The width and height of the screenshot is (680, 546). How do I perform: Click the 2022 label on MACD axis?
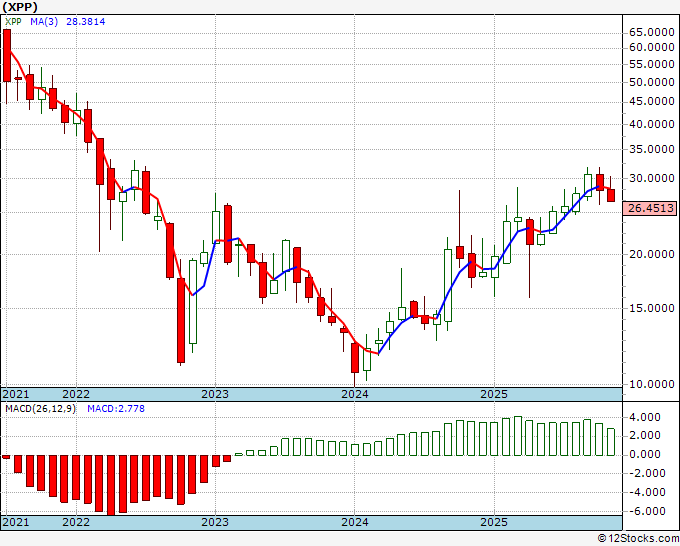(76, 522)
